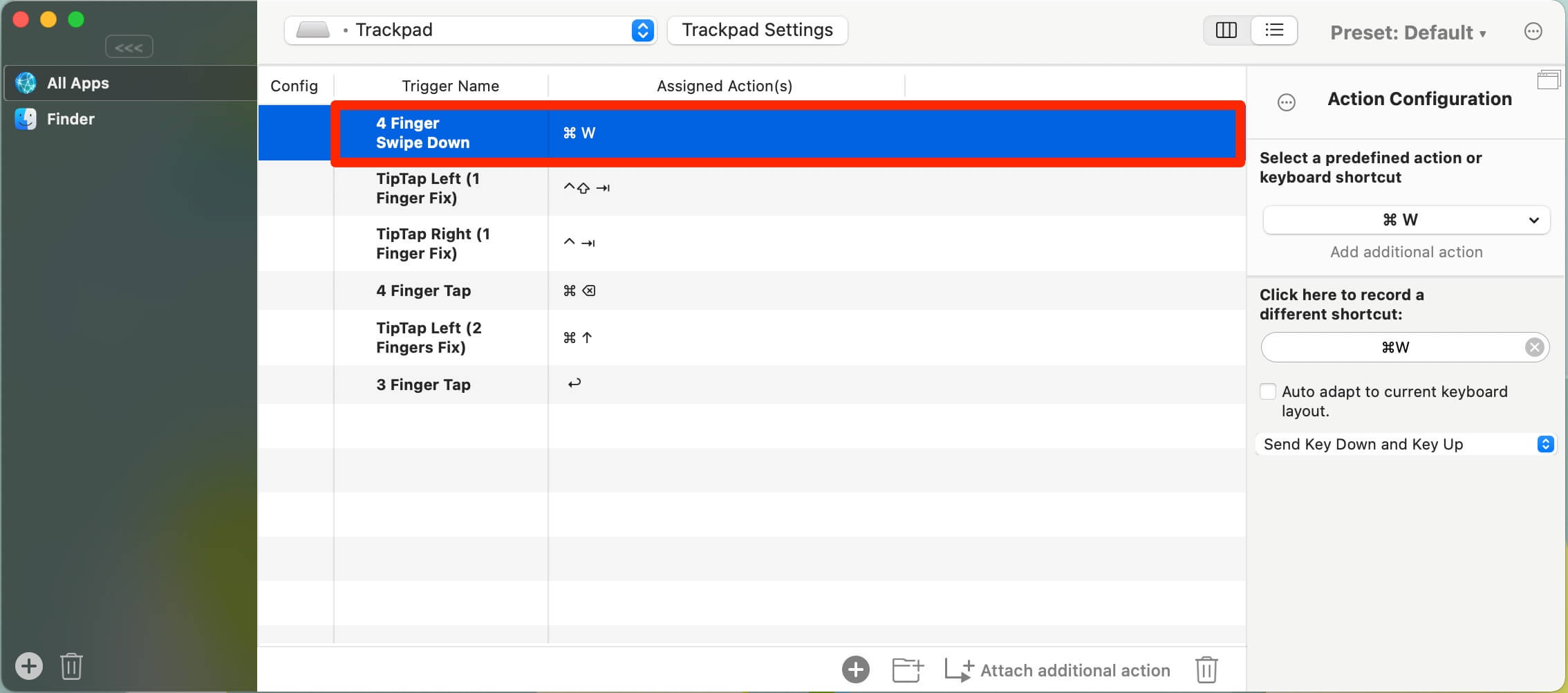This screenshot has width=1568, height=693.
Task: Click the command-up-arrow assigned action
Action: (578, 338)
